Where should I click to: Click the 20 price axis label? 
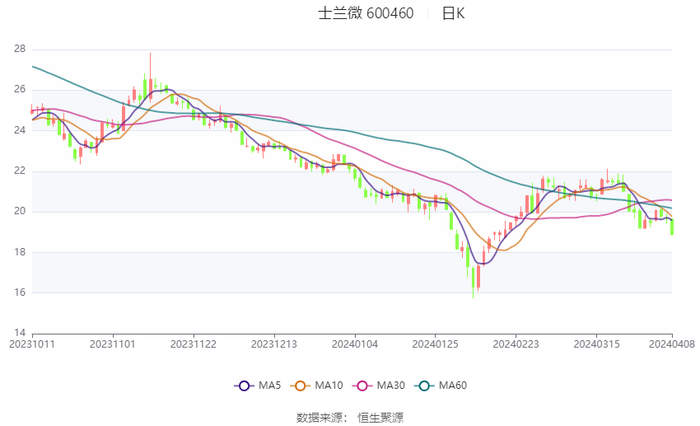[x=20, y=211]
